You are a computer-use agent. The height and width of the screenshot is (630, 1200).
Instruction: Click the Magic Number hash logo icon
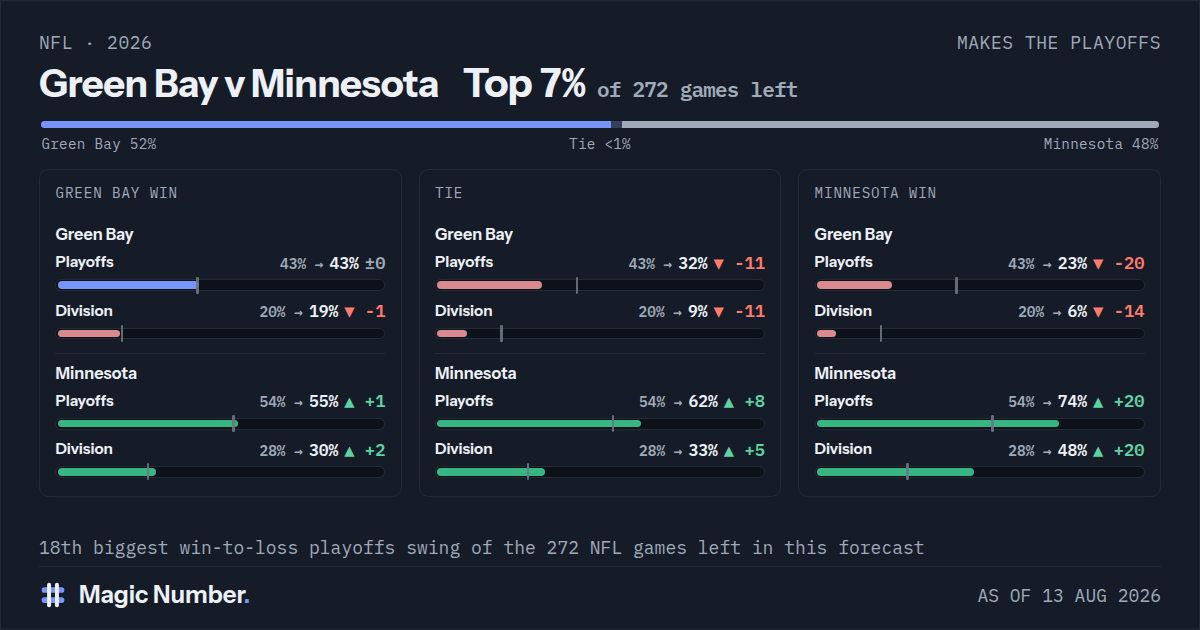[52, 595]
